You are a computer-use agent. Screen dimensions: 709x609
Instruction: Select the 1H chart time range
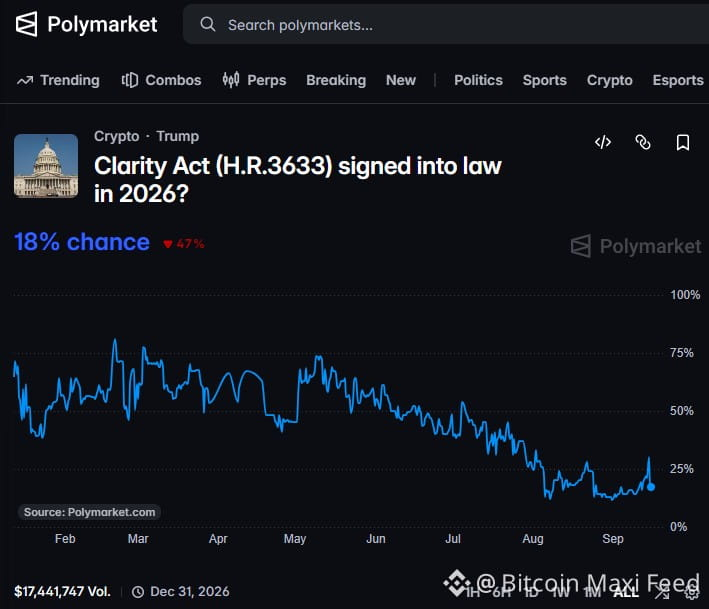tap(473, 592)
